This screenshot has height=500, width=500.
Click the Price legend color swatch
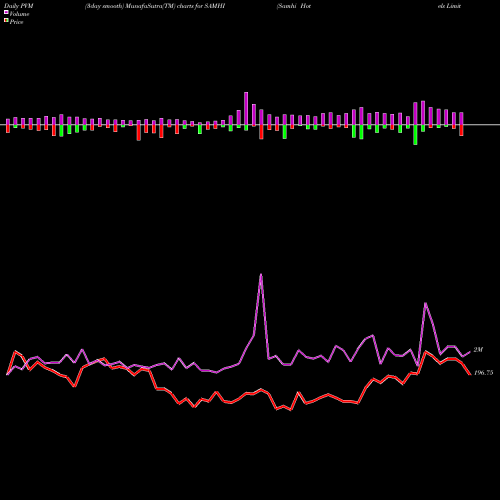coord(6,21)
